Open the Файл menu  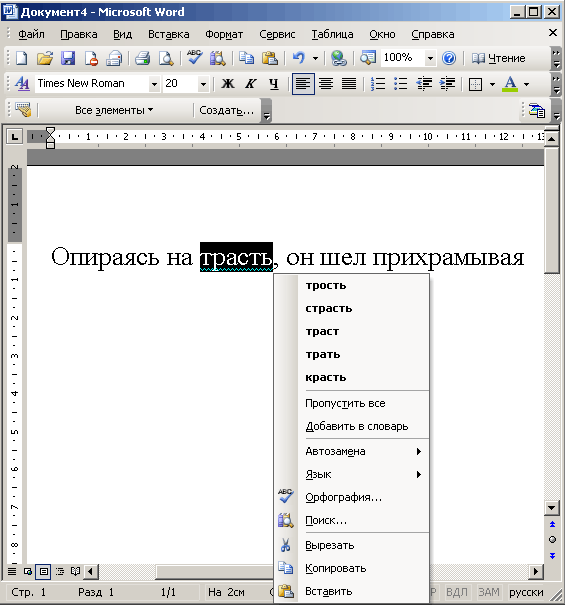pyautogui.click(x=31, y=34)
